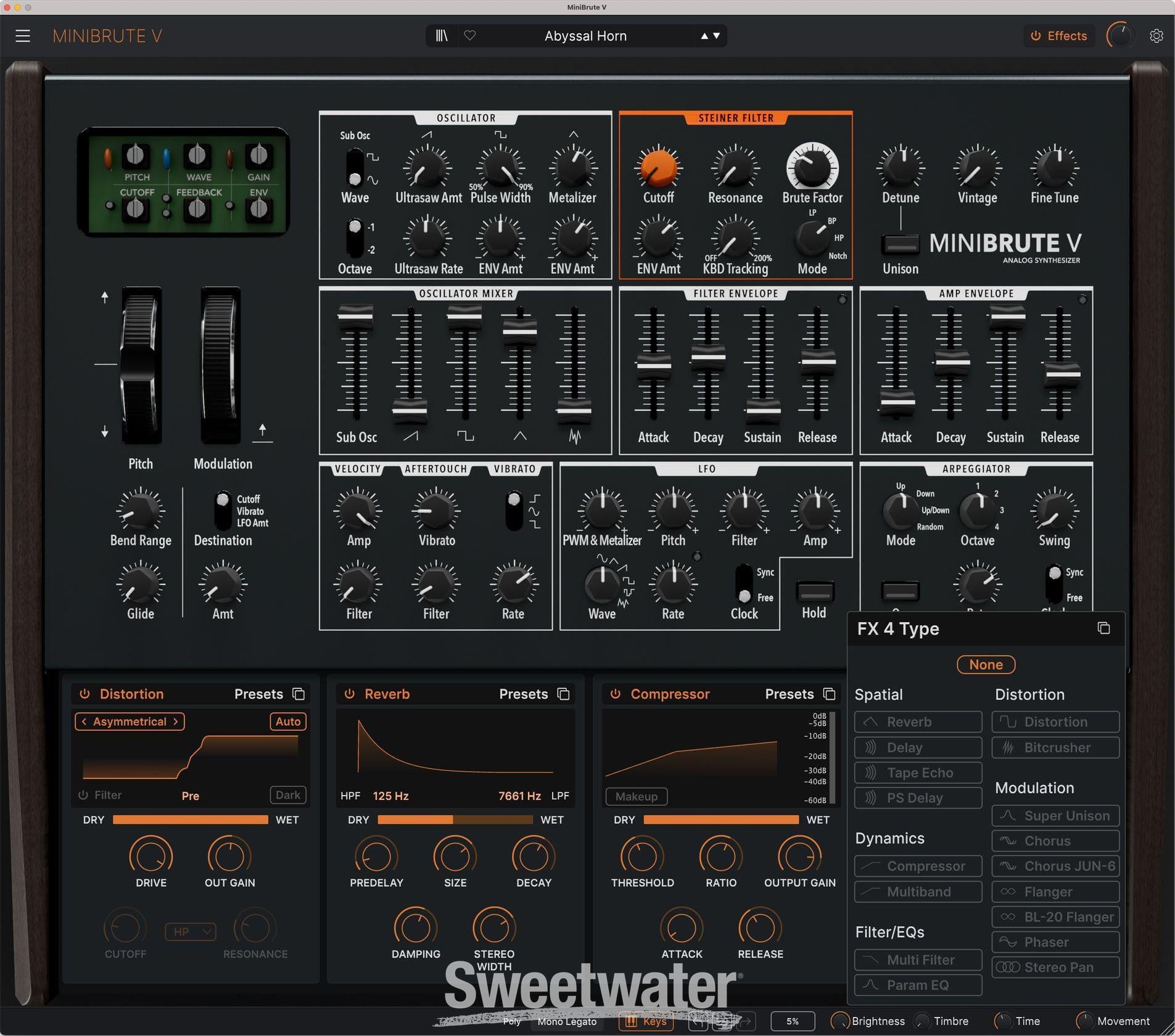This screenshot has height=1036, width=1175.
Task: Click the Abyssal Horn preset name field
Action: tap(585, 36)
